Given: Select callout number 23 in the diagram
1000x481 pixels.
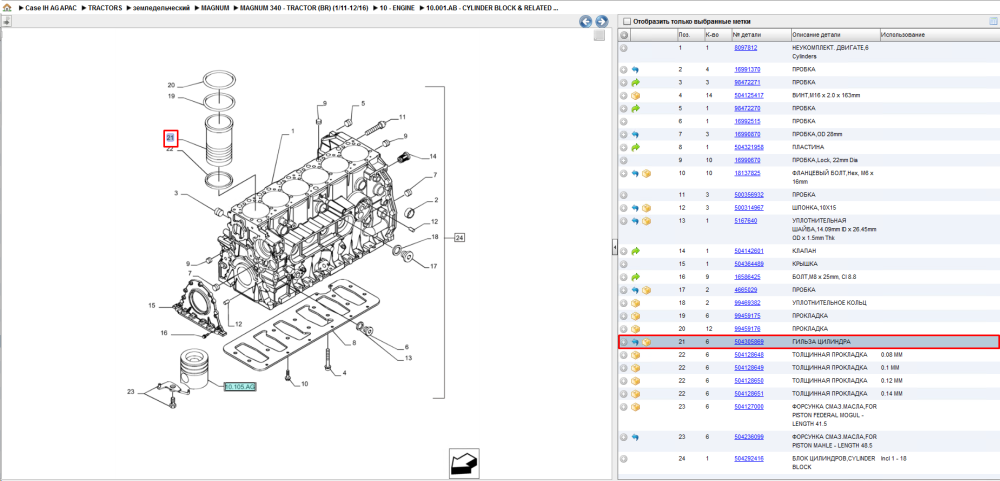Looking at the screenshot, I should point(131,392).
